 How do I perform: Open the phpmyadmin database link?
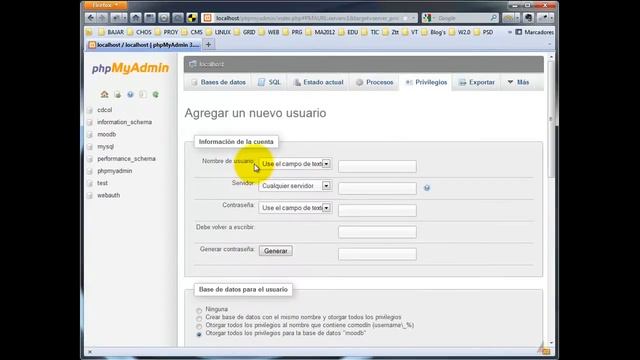pos(114,171)
